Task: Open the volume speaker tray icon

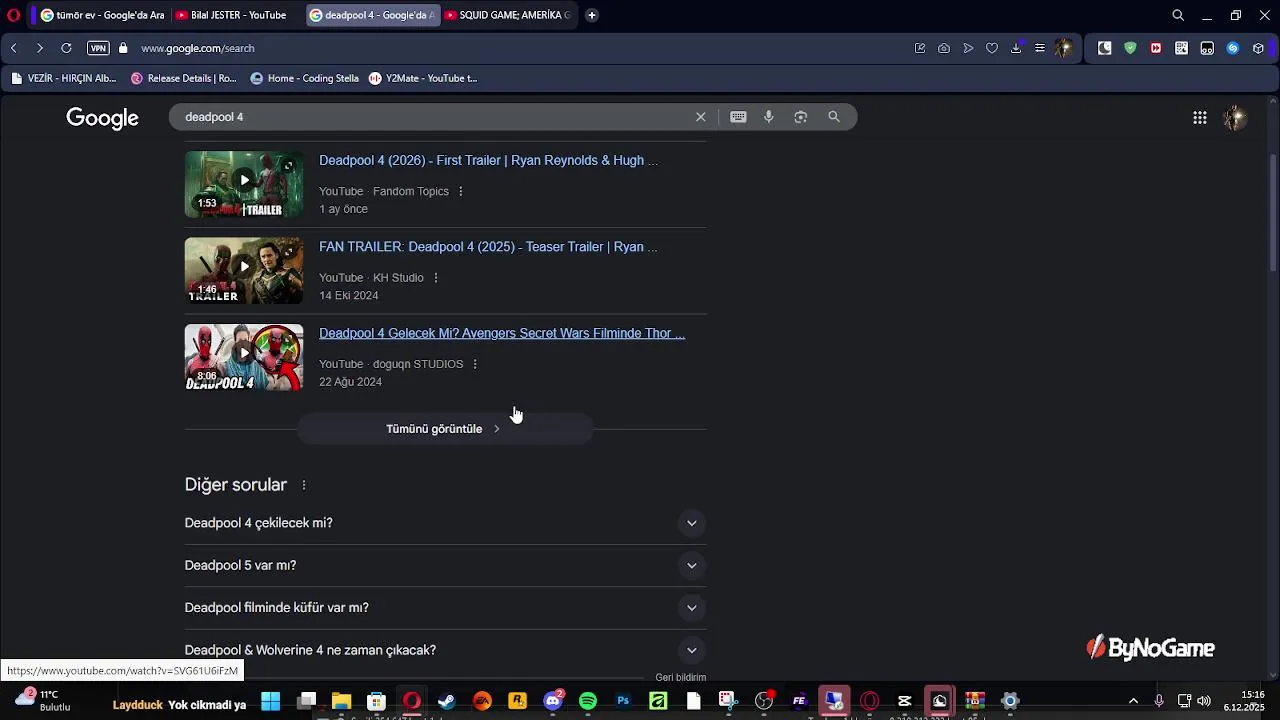Action: pos(1204,701)
